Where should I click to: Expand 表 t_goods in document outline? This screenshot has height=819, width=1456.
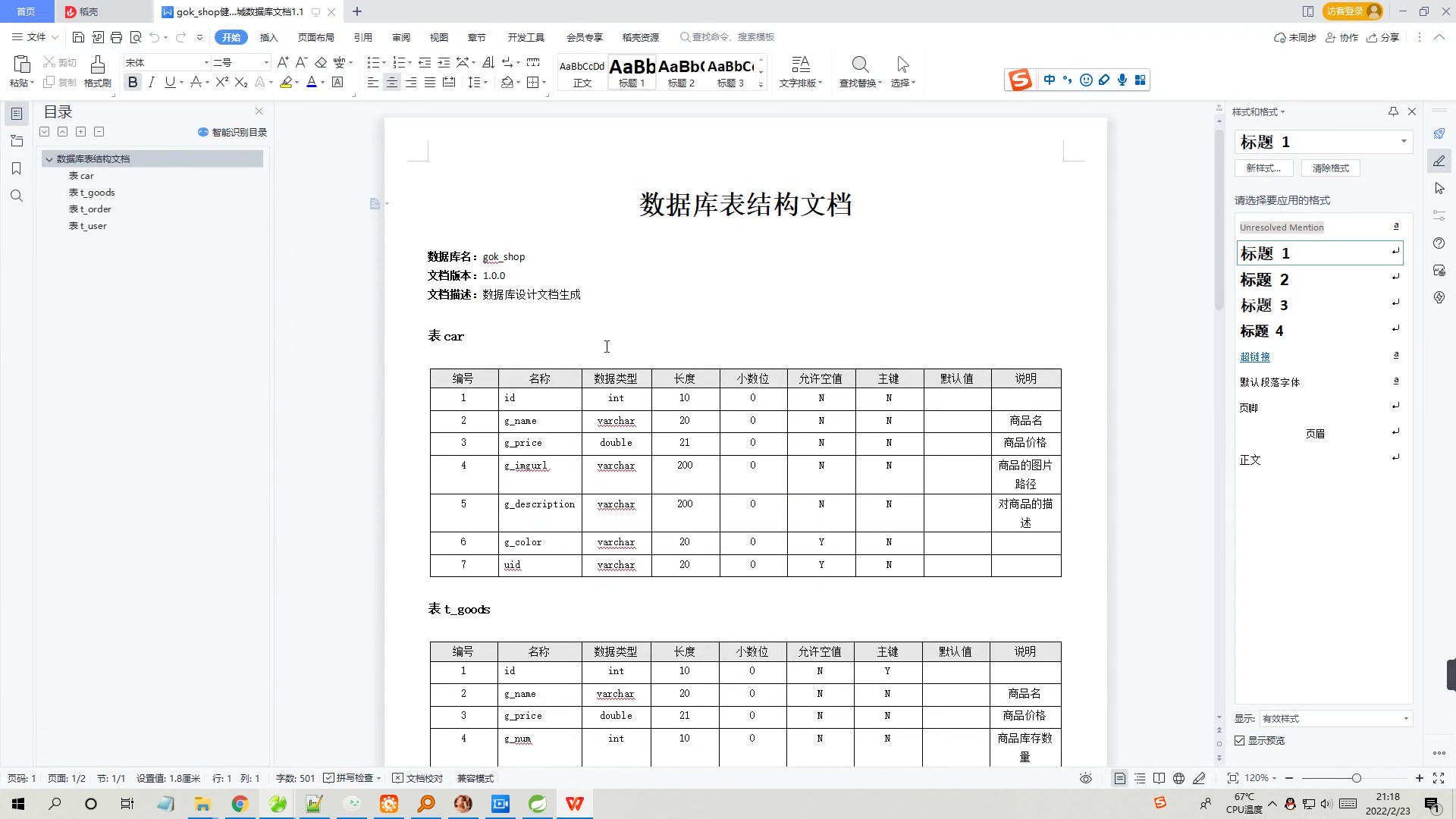(x=91, y=191)
